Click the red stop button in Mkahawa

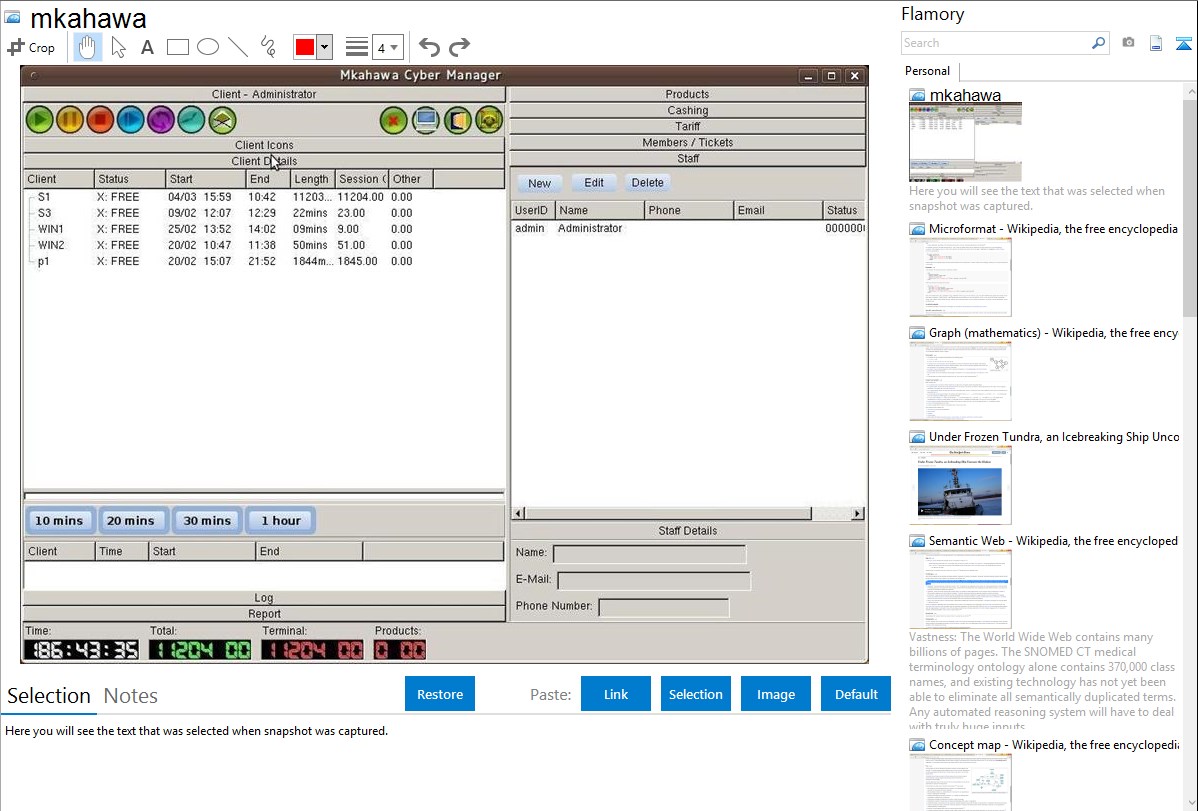tap(100, 120)
